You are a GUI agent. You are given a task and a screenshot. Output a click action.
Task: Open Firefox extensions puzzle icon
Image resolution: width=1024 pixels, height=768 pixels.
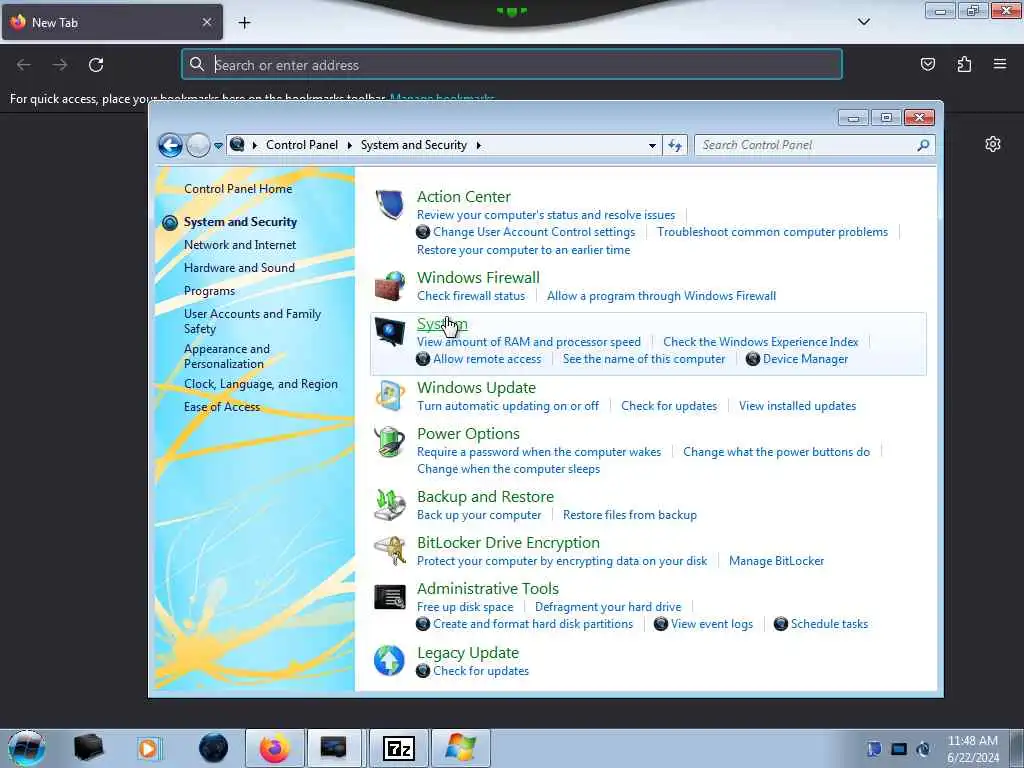[x=964, y=64]
